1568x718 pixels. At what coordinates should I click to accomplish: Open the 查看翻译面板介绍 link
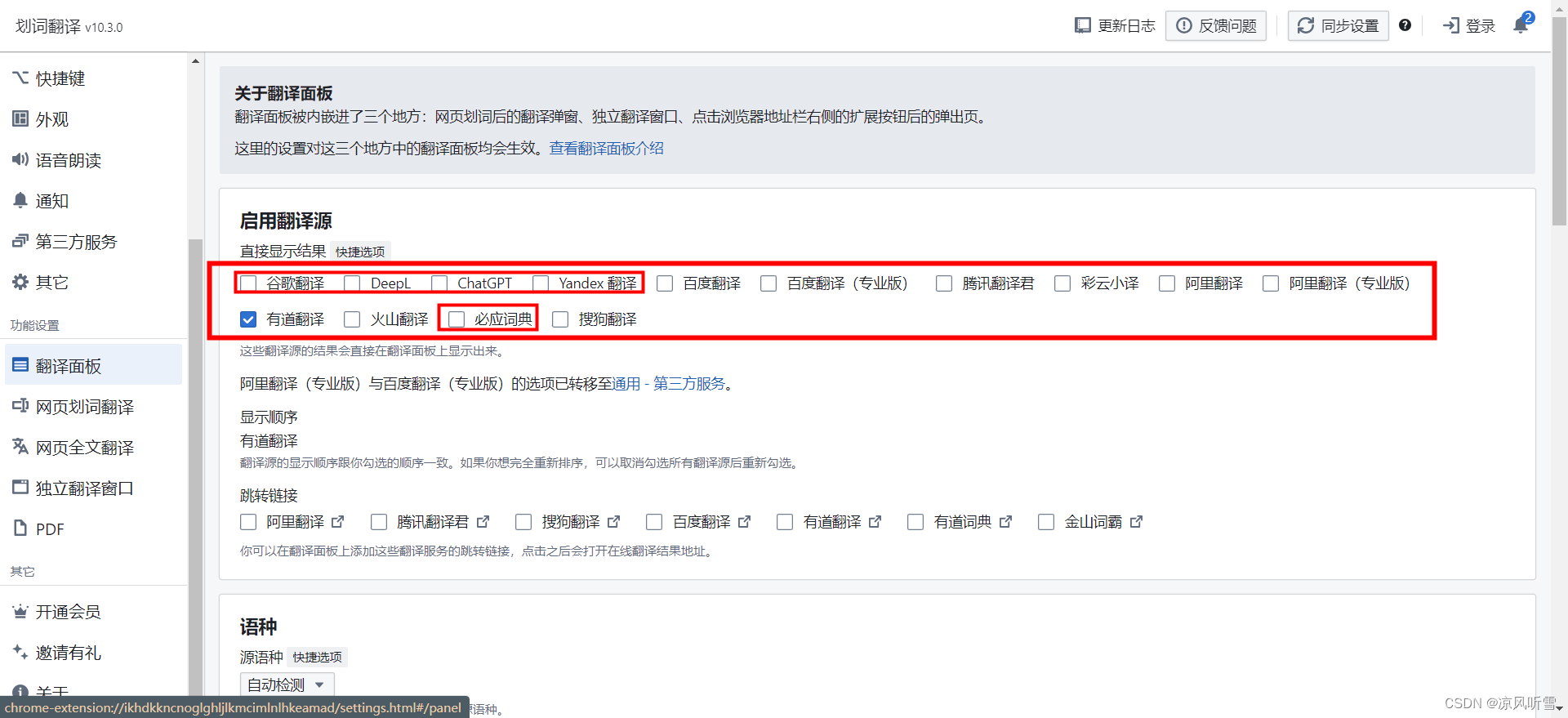pyautogui.click(x=606, y=148)
